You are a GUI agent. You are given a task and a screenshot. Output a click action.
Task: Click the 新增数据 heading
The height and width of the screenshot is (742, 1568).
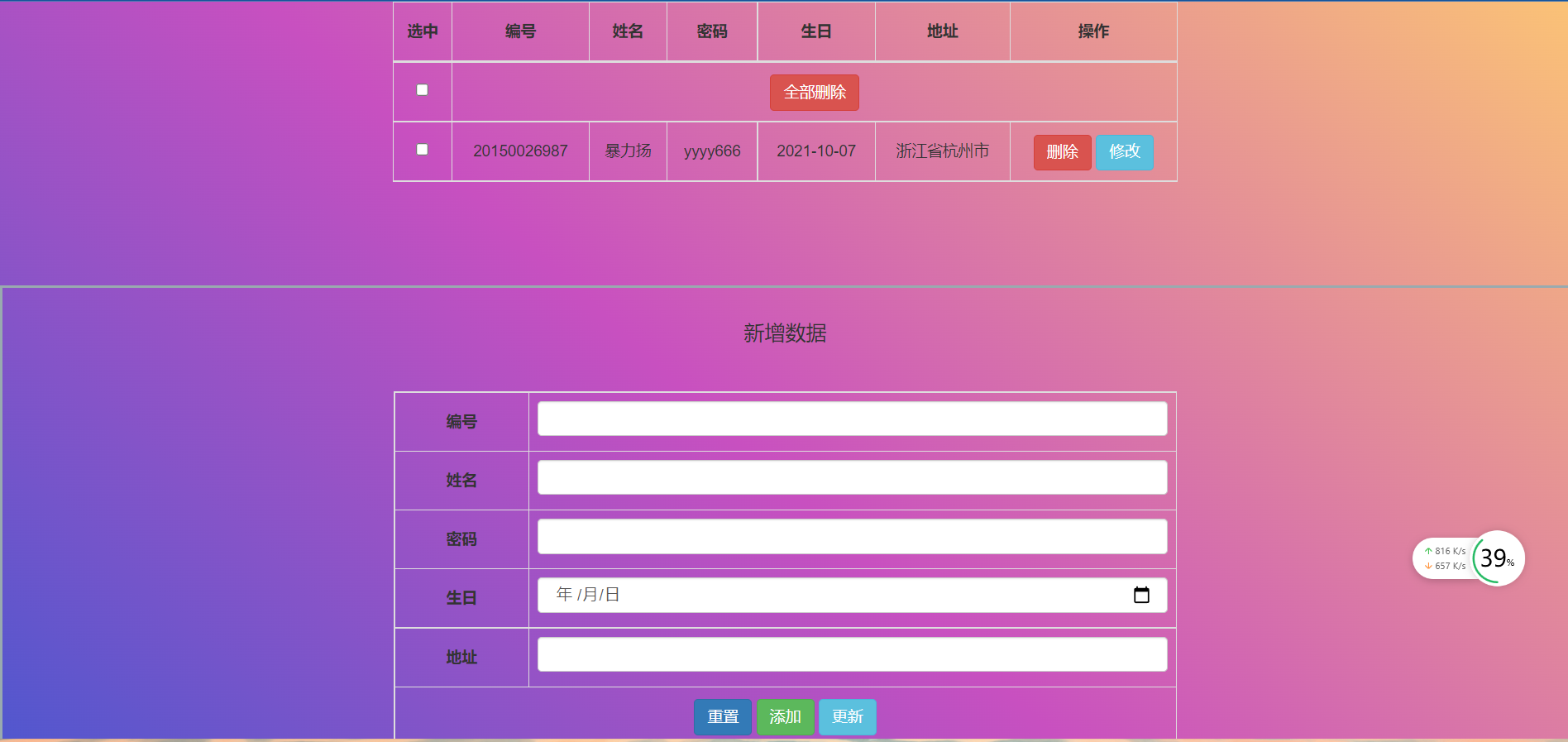pyautogui.click(x=785, y=333)
